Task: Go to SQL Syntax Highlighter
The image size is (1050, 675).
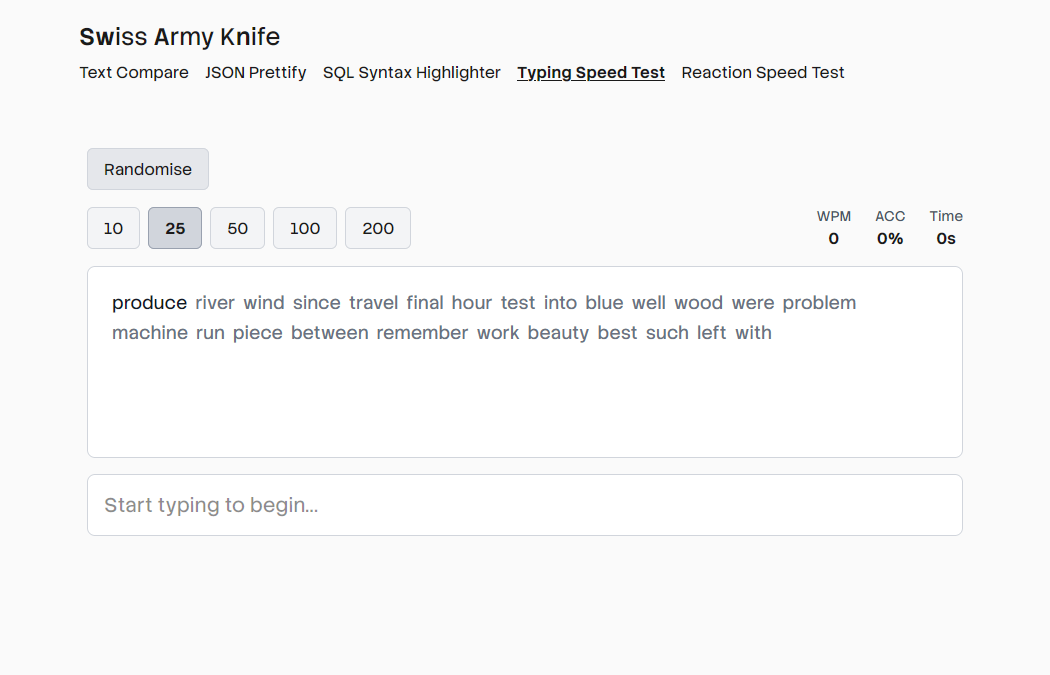Action: click(412, 72)
